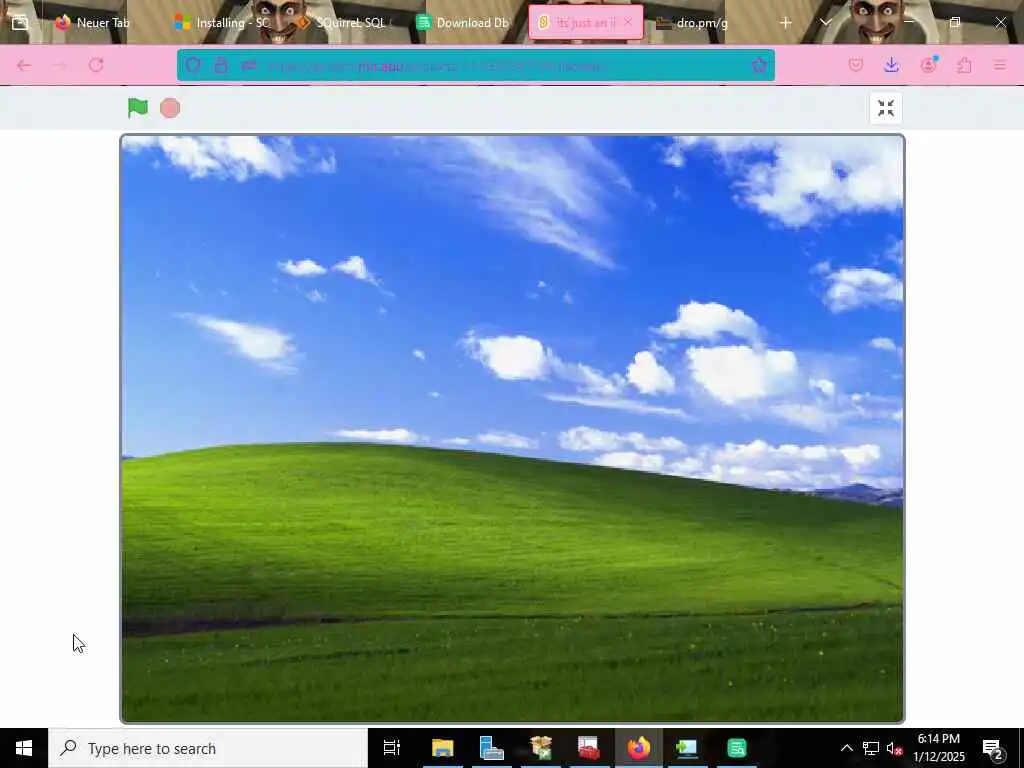1024x768 pixels.
Task: Open the Extensions puzzle icon
Action: (x=964, y=65)
